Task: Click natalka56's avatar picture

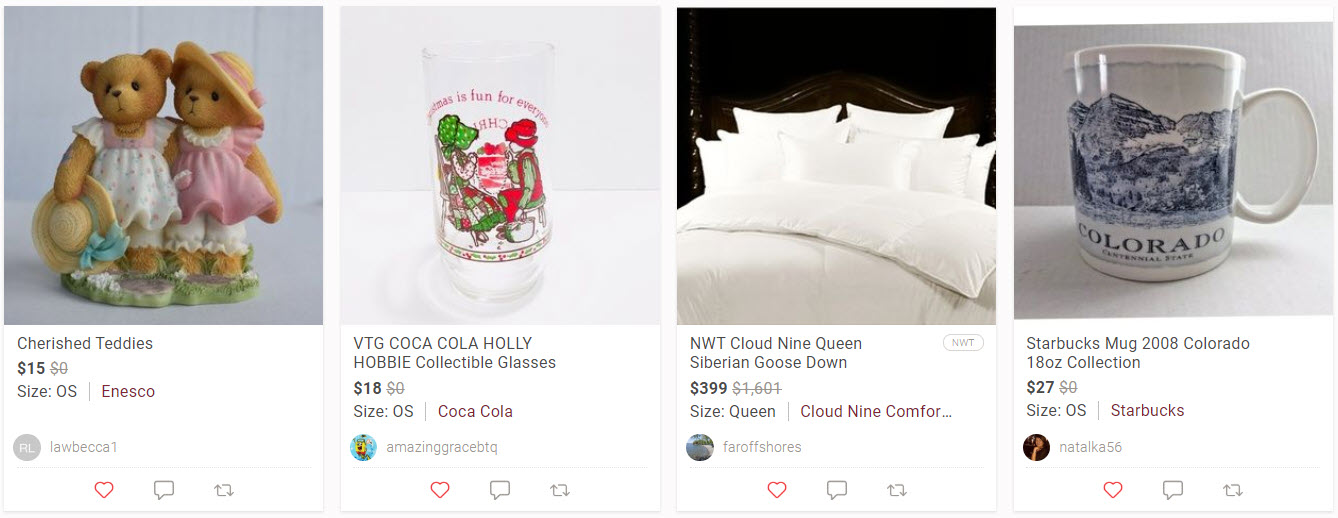Action: [1036, 447]
